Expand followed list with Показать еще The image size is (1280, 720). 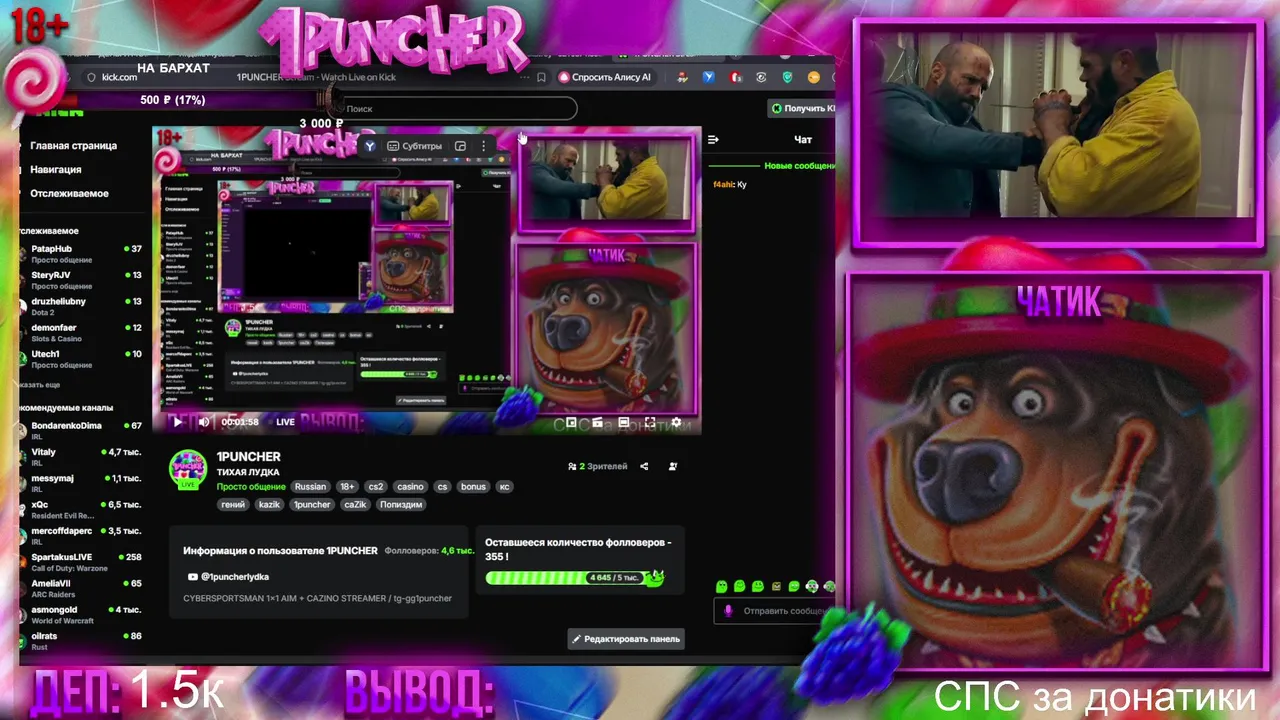point(40,385)
